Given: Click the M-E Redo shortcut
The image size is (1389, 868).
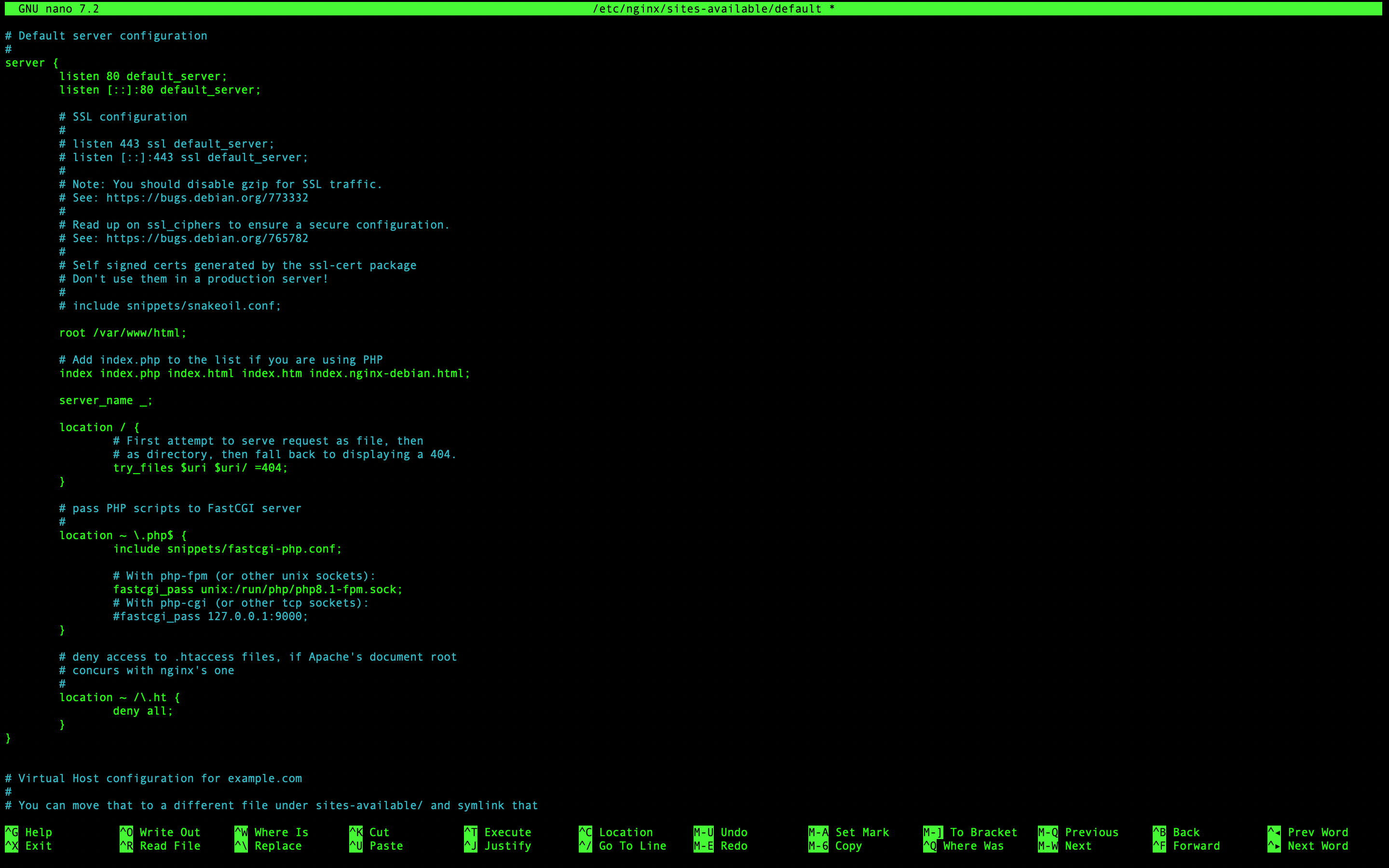Looking at the screenshot, I should 721,846.
